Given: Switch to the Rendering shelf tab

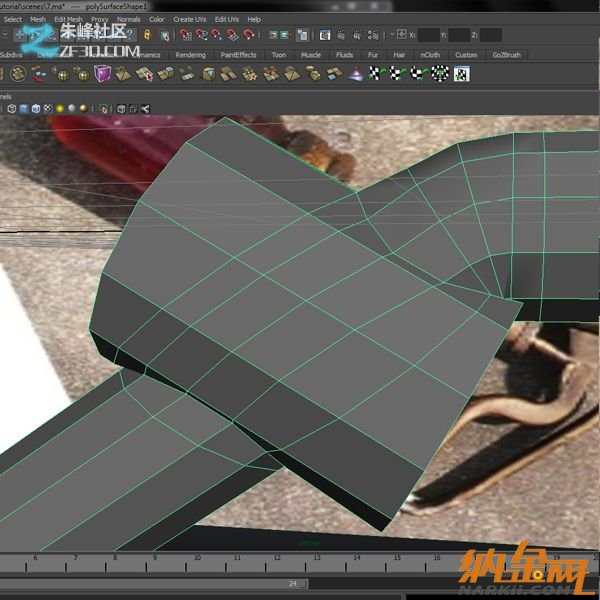Looking at the screenshot, I should 191,55.
